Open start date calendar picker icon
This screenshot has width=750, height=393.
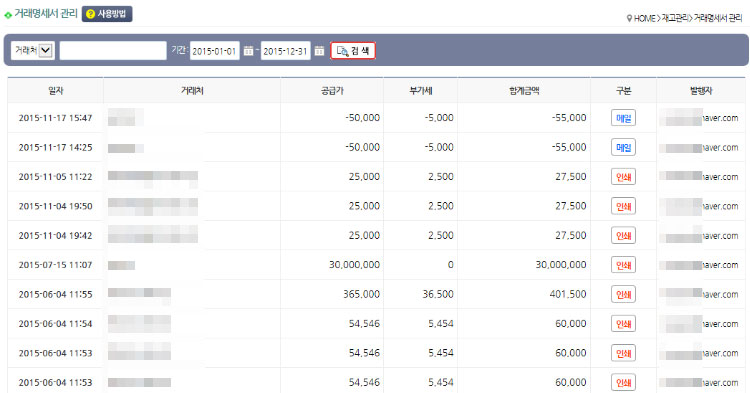pos(248,51)
